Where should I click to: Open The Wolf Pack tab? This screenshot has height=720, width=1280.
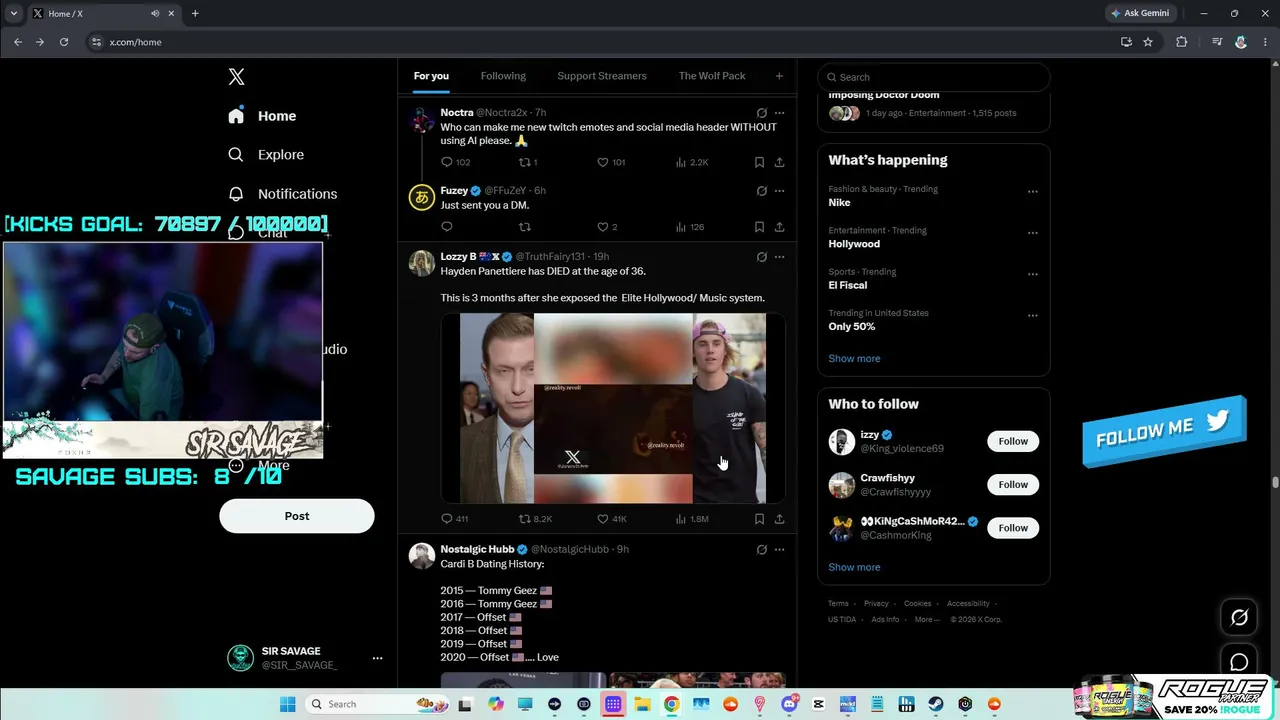click(x=712, y=76)
